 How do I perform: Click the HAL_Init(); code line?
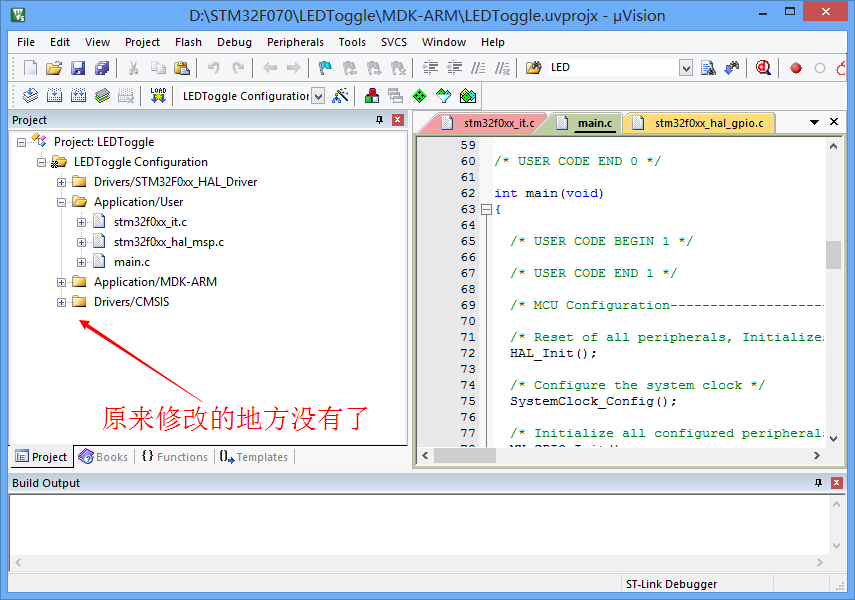[x=553, y=353]
